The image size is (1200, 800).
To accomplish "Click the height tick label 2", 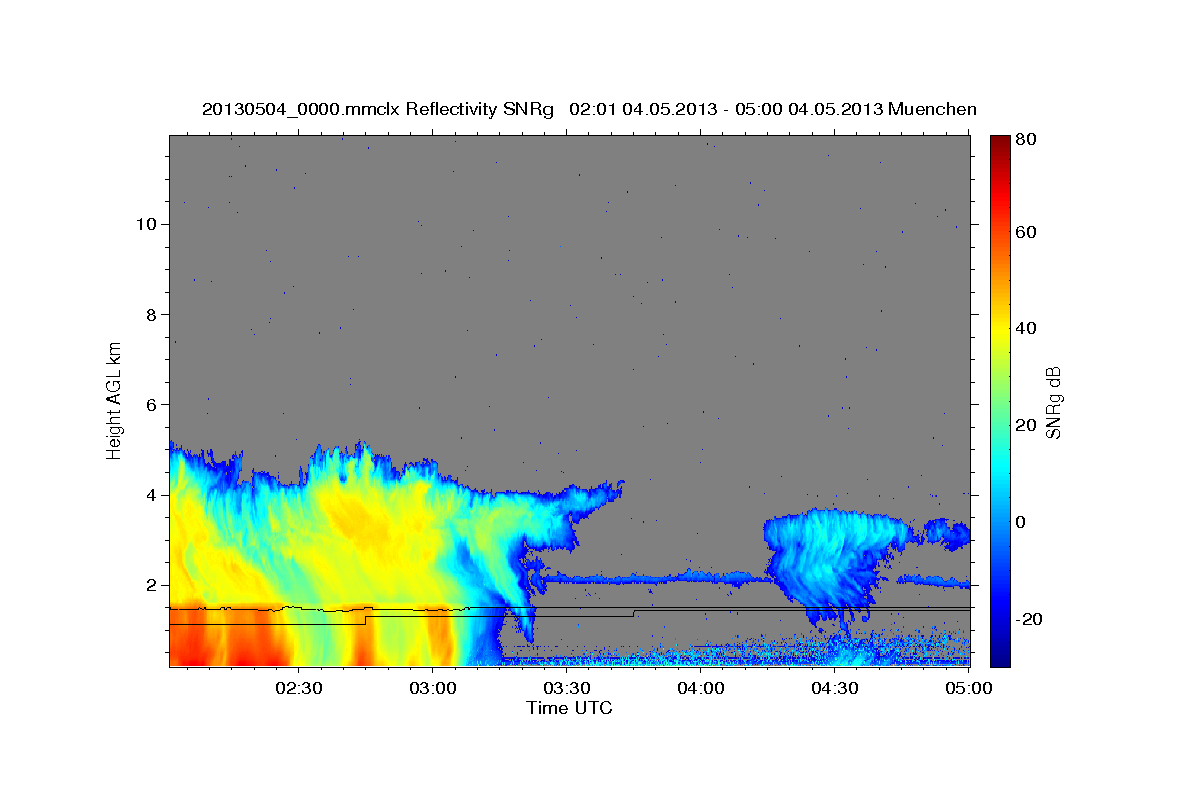I will [x=151, y=585].
